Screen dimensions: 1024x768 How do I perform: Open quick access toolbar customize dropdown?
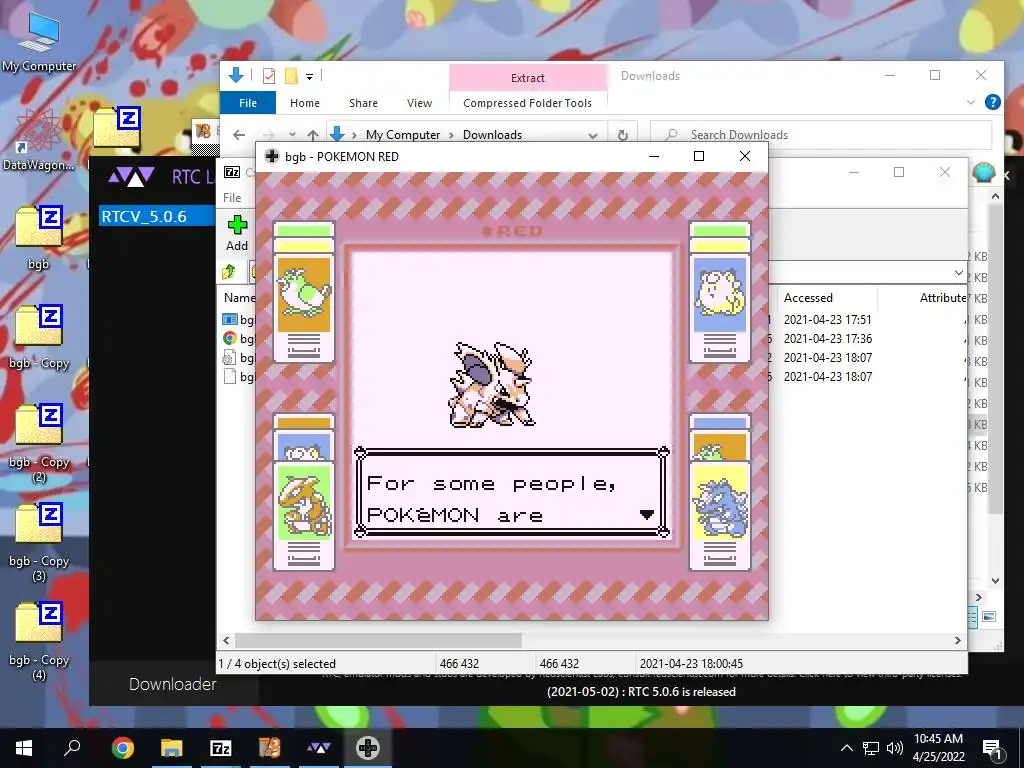tap(310, 76)
